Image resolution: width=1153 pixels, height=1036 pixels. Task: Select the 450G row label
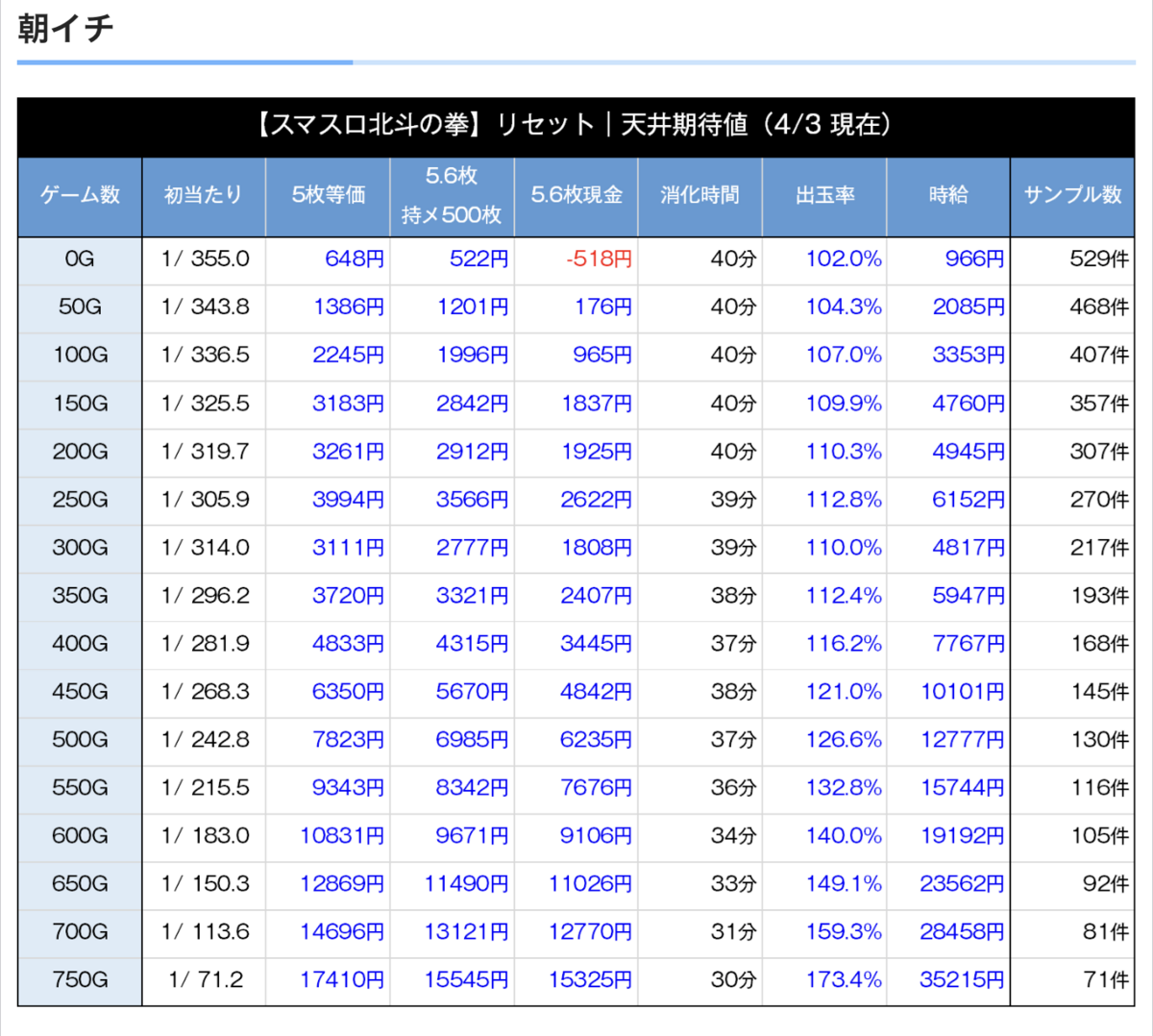click(80, 692)
